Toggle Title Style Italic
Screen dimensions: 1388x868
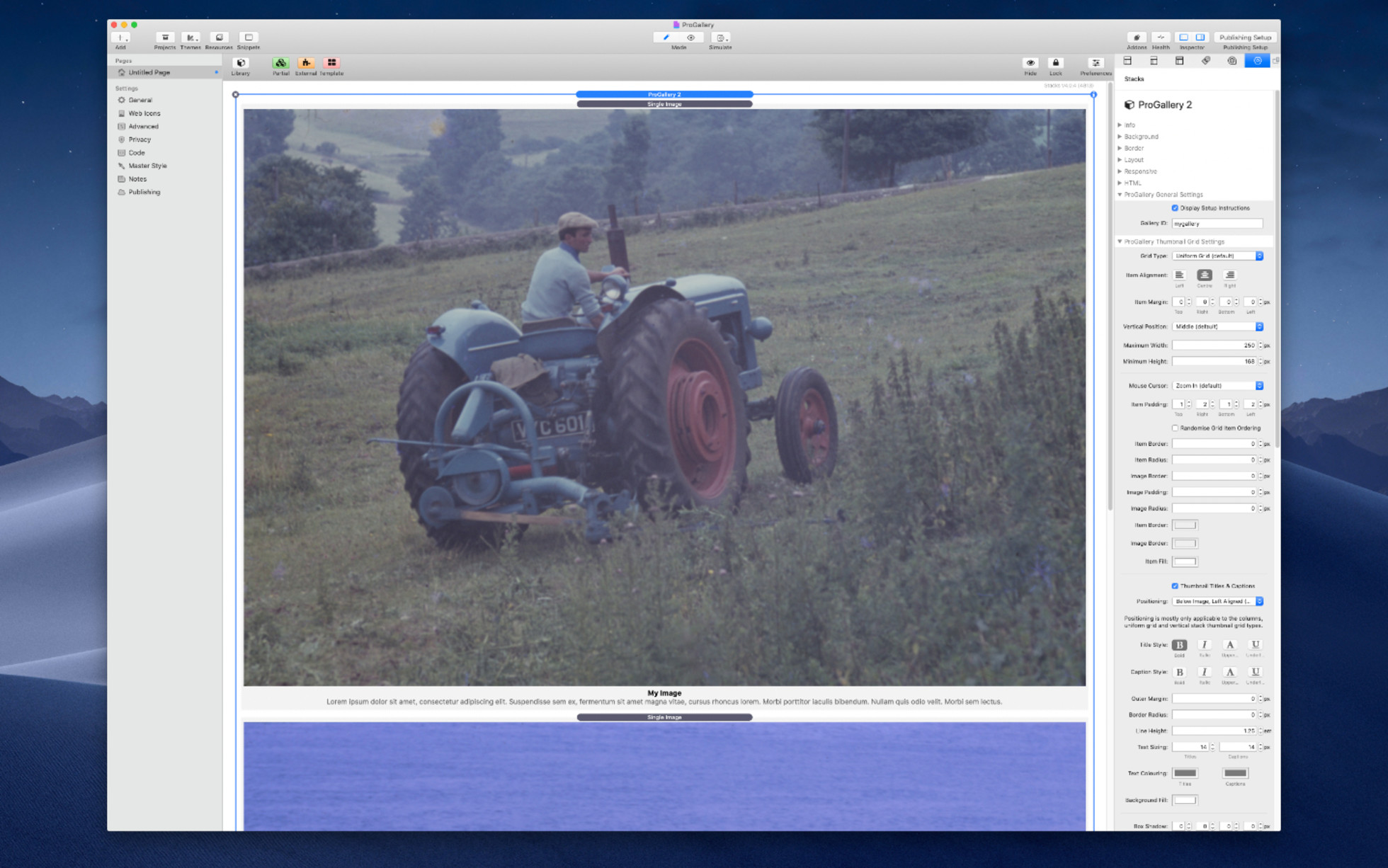1205,645
